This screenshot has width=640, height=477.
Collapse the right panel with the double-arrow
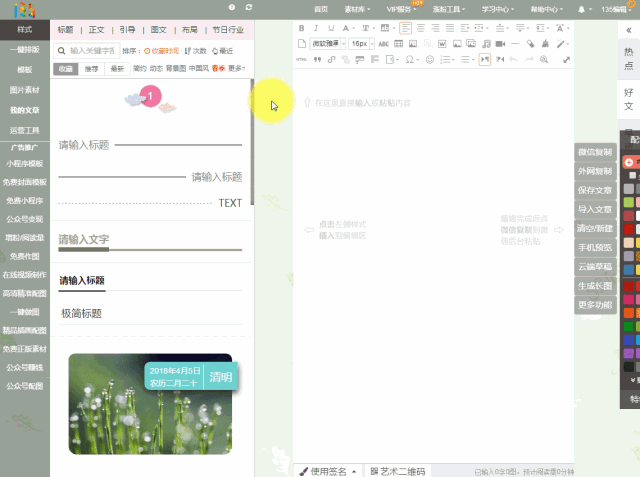[x=629, y=30]
